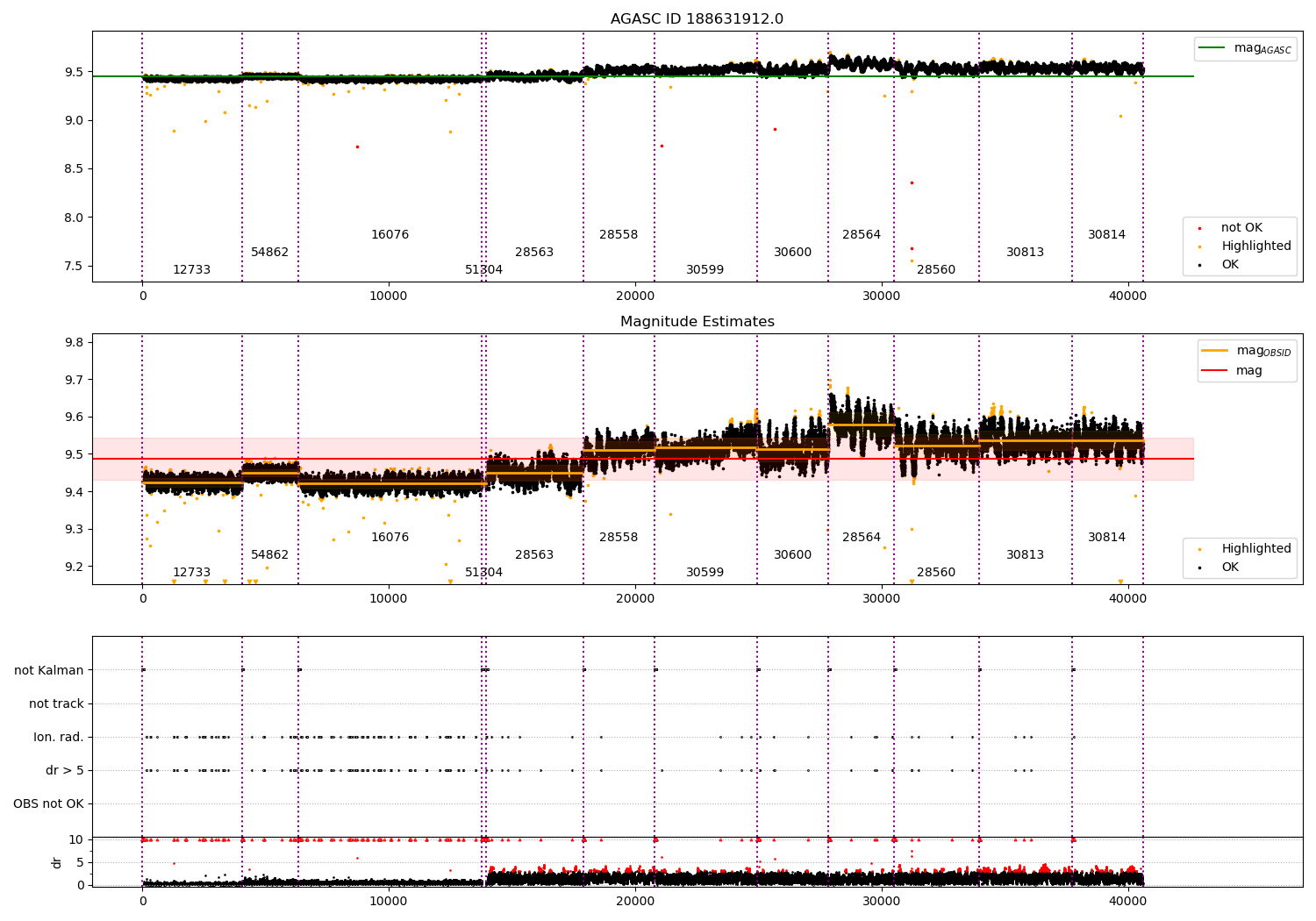Viewport: 1316px width, 921px height.
Task: Click obsid label 30599 in the top plot
Action: coord(704,270)
